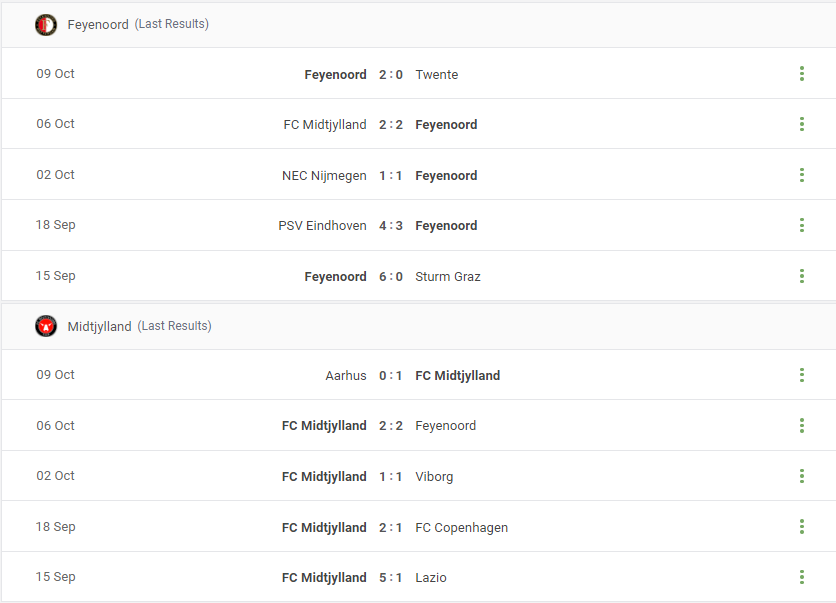Open options menu for Feyenoord vs Twente match

point(801,74)
